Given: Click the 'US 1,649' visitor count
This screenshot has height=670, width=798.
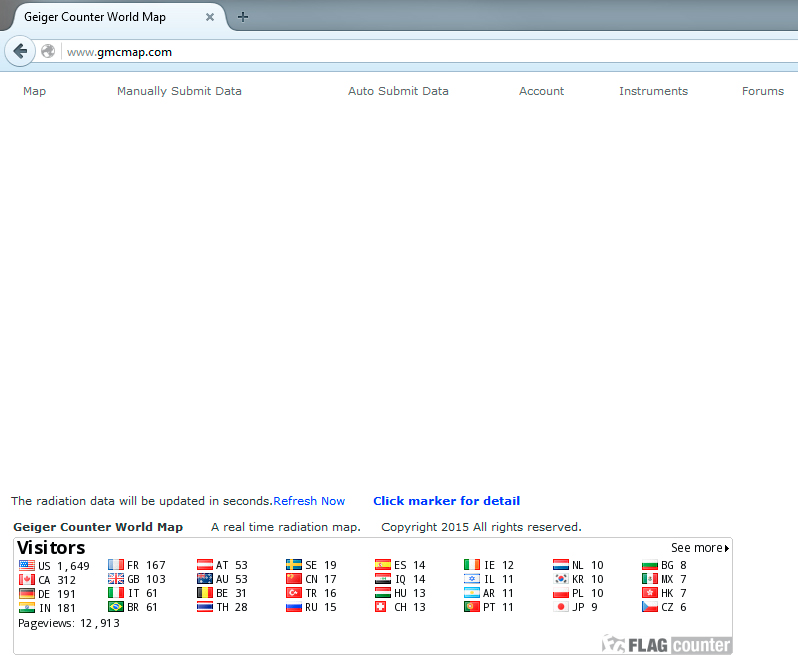Looking at the screenshot, I should 64,566.
